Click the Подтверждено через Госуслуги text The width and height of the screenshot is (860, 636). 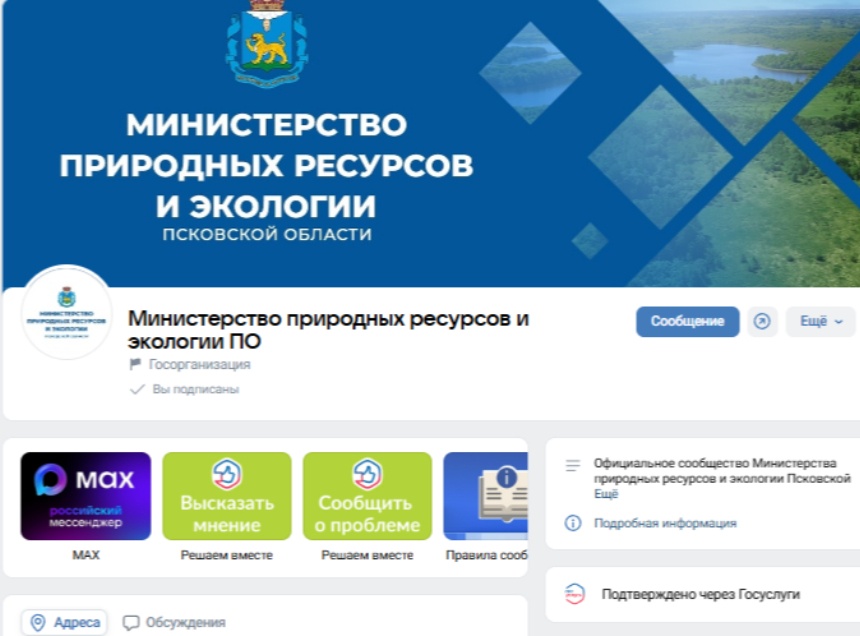701,594
